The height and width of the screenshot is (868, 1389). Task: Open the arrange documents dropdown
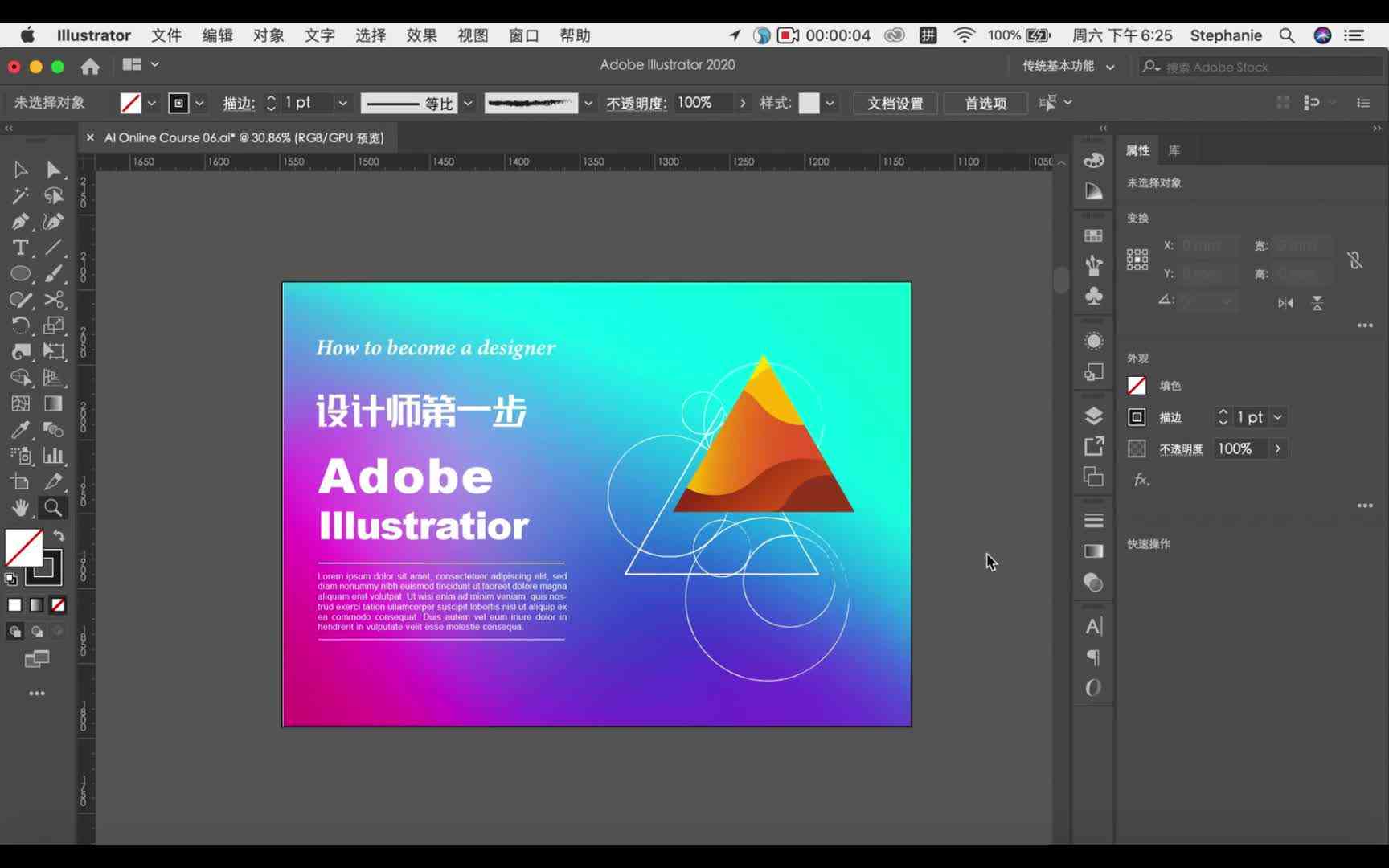click(x=141, y=64)
